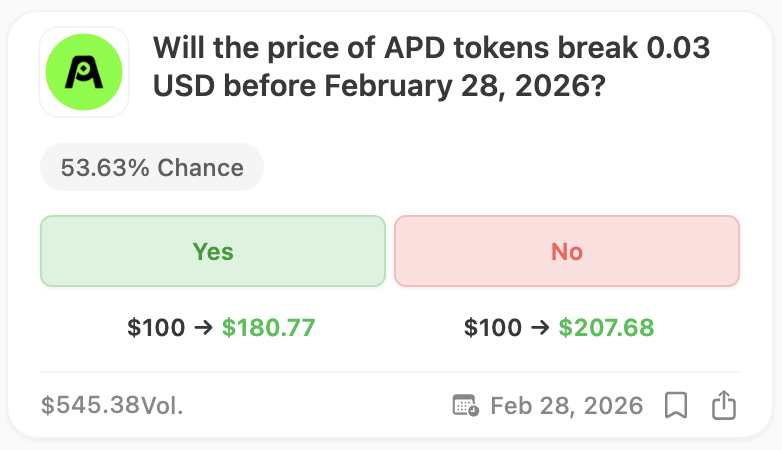782x450 pixels.
Task: Click the Yes button
Action: click(x=212, y=251)
